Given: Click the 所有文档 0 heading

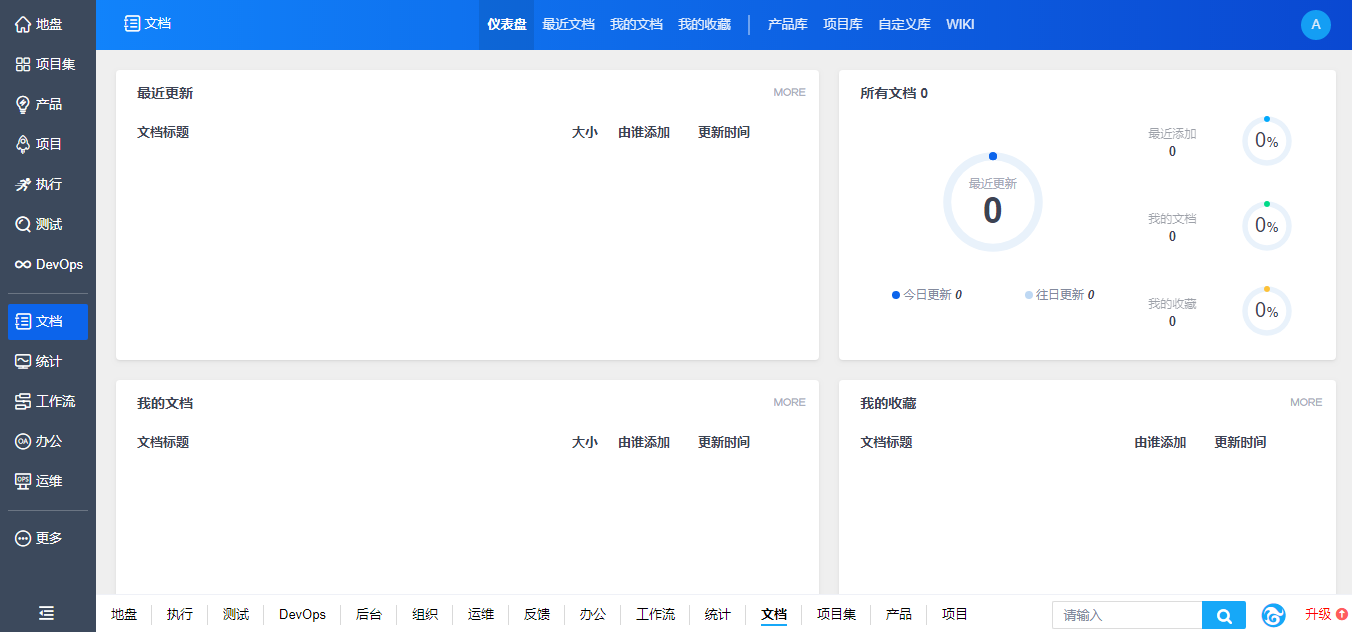Looking at the screenshot, I should coord(894,93).
